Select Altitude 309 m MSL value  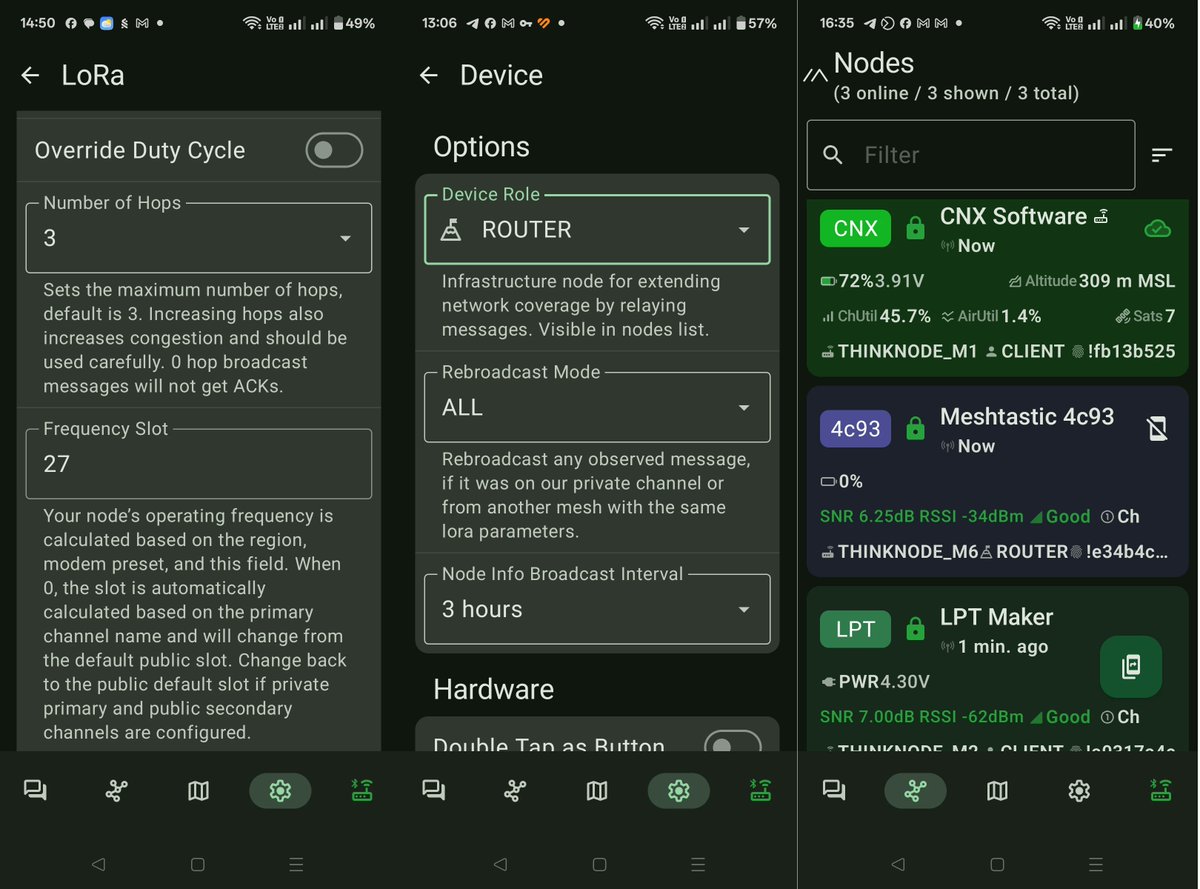[1091, 281]
